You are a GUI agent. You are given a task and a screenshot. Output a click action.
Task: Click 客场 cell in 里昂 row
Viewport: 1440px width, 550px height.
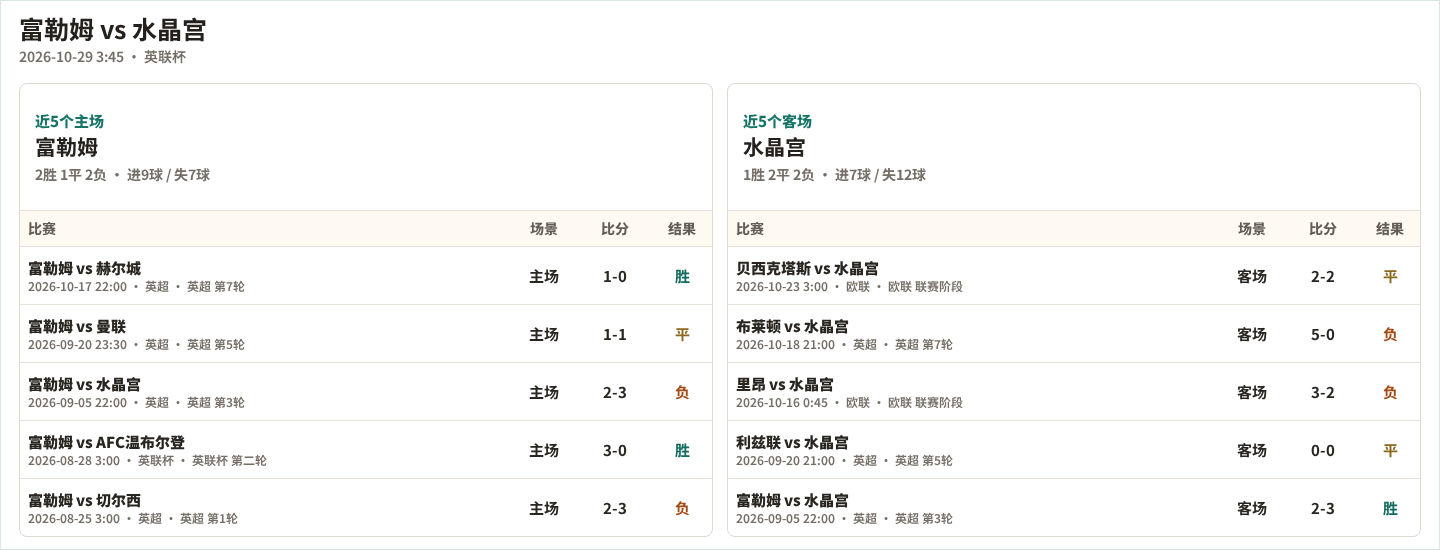coord(1252,392)
